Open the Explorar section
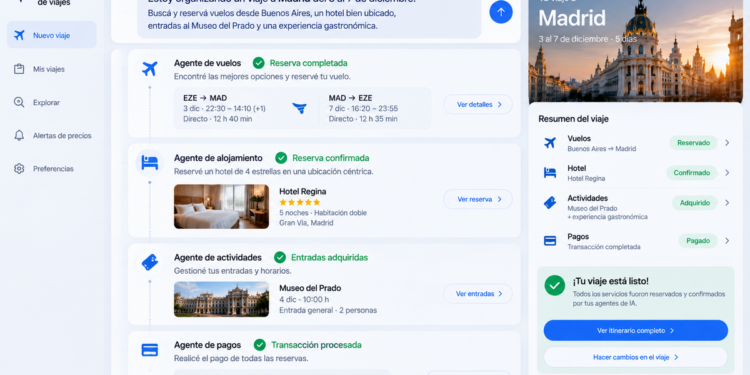 point(46,102)
